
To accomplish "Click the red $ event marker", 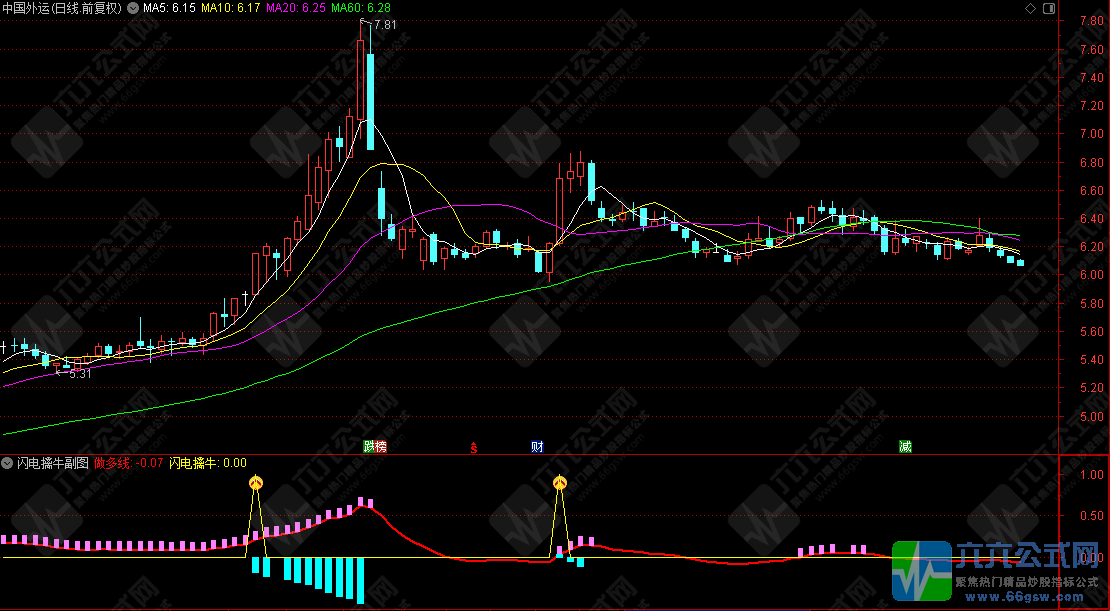I will pyautogui.click(x=473, y=447).
